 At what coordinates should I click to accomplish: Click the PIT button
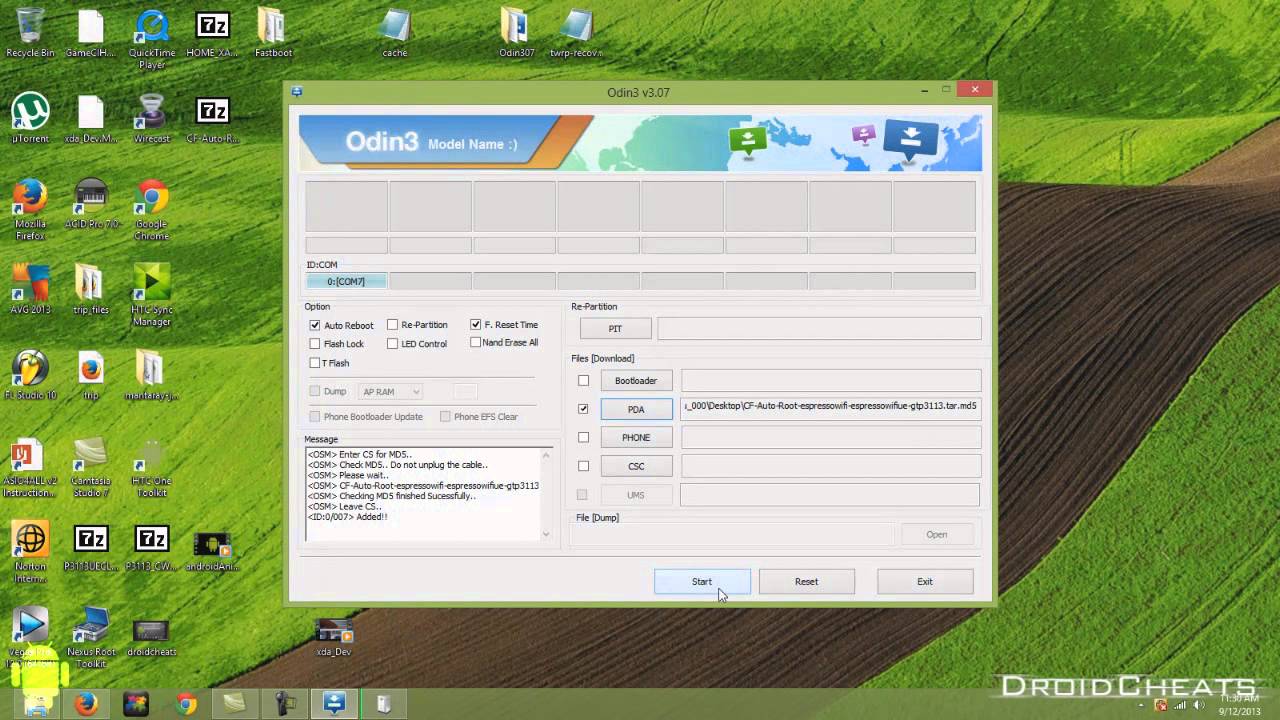615,328
